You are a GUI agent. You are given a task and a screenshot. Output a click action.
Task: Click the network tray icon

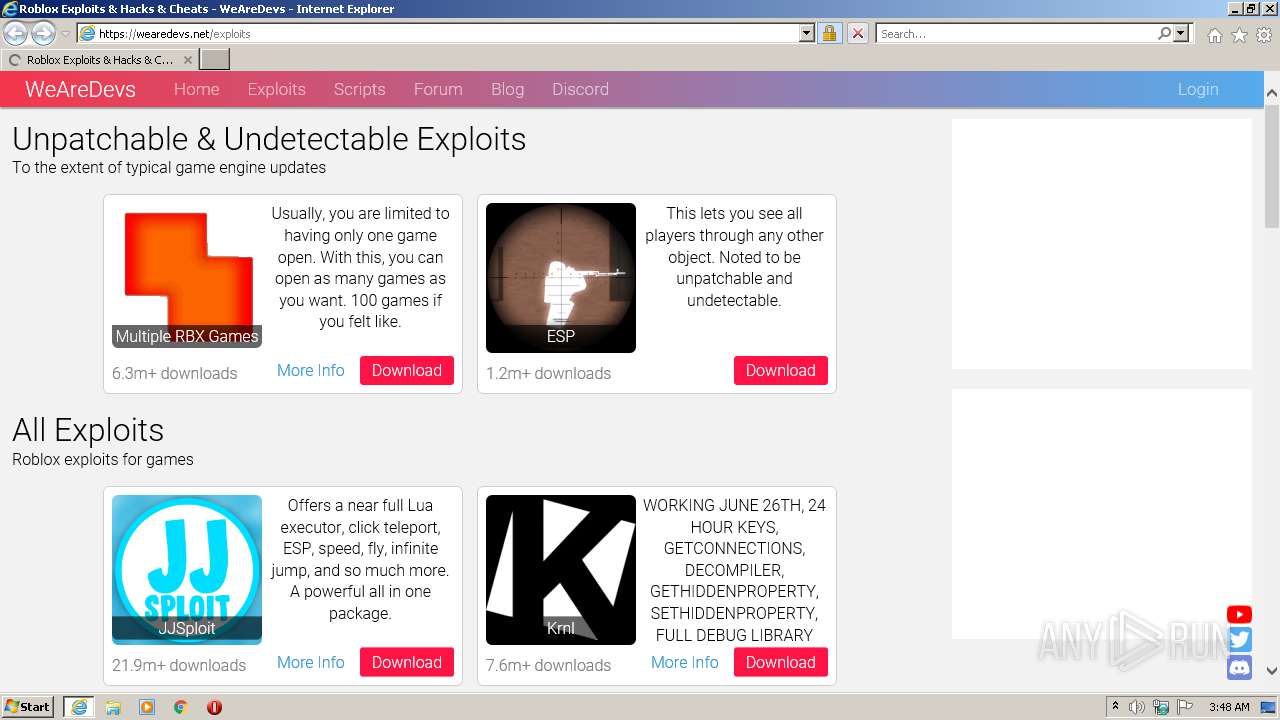(1161, 707)
